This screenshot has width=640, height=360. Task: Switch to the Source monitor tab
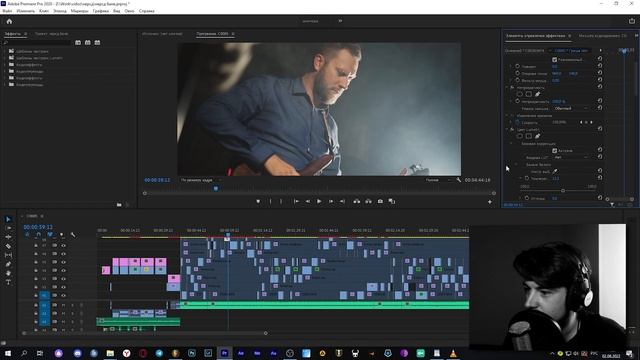click(162, 34)
